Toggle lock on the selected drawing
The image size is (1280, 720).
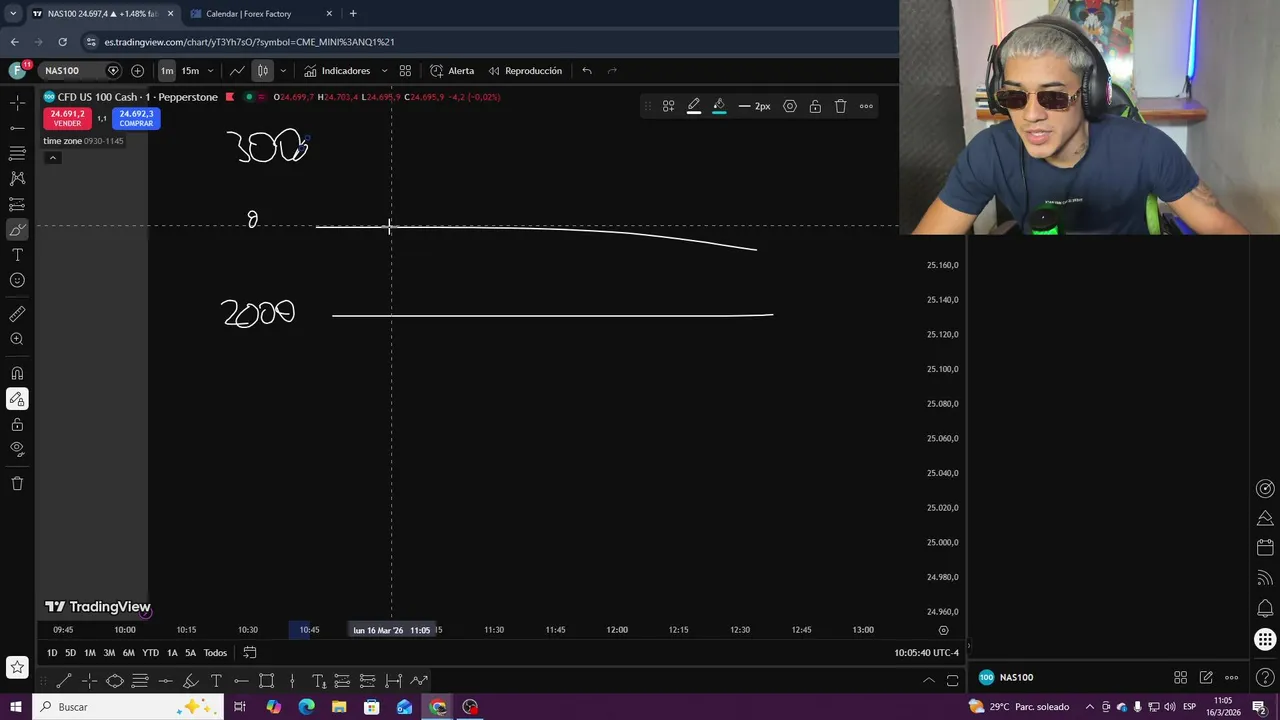tap(815, 106)
